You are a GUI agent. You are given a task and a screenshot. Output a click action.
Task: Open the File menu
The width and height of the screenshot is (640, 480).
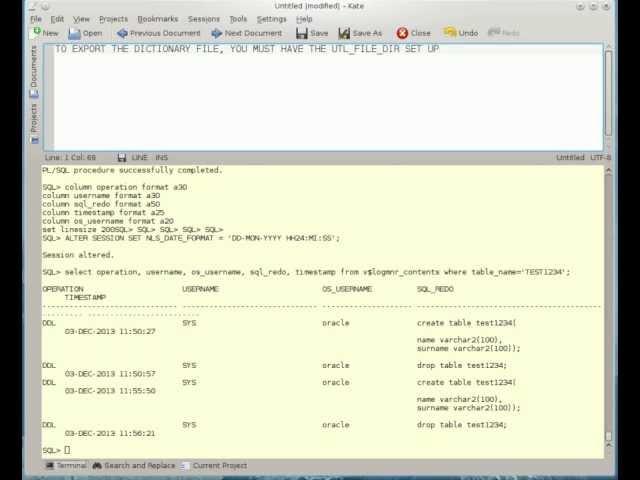click(x=36, y=19)
